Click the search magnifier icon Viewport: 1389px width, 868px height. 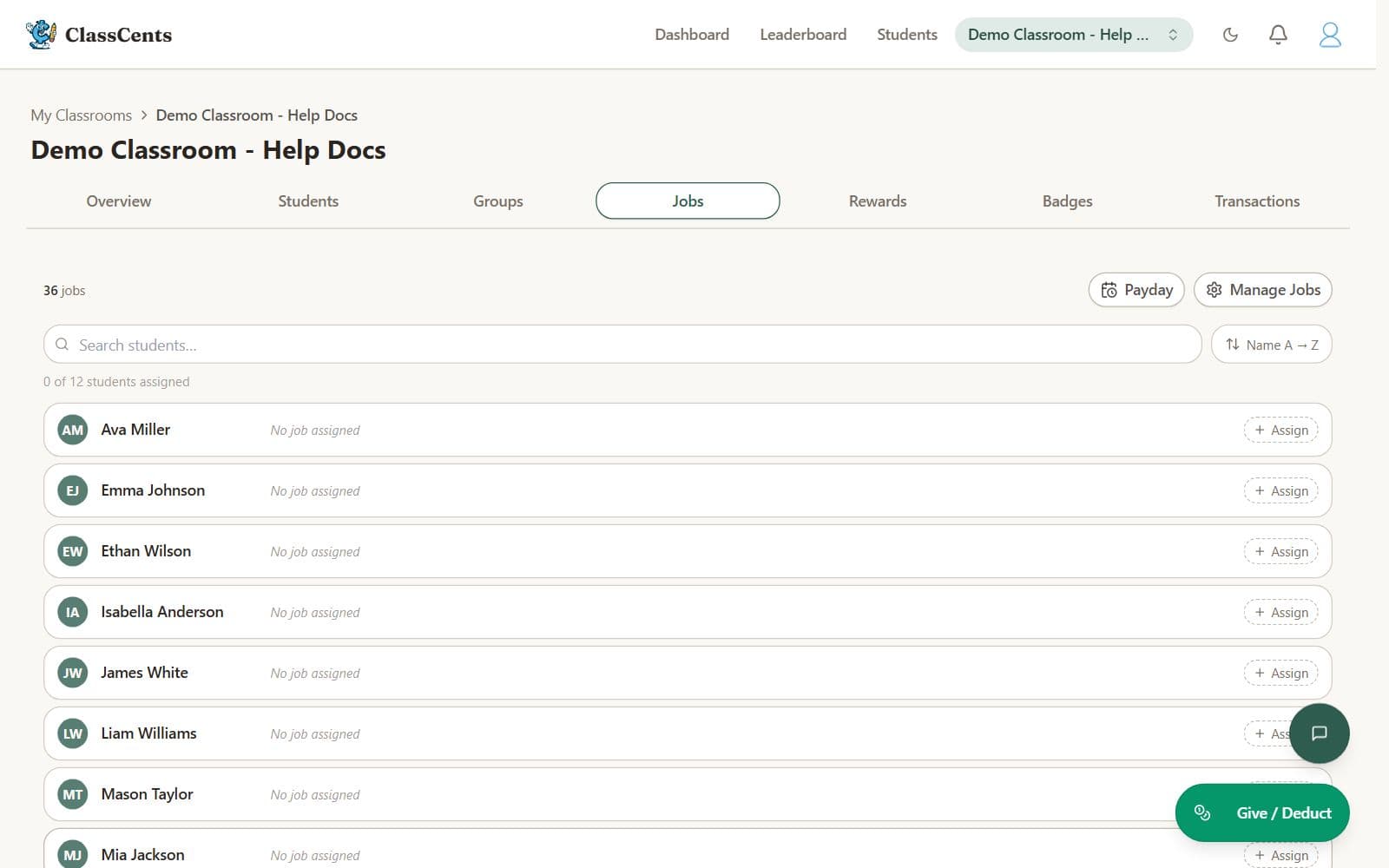62,345
